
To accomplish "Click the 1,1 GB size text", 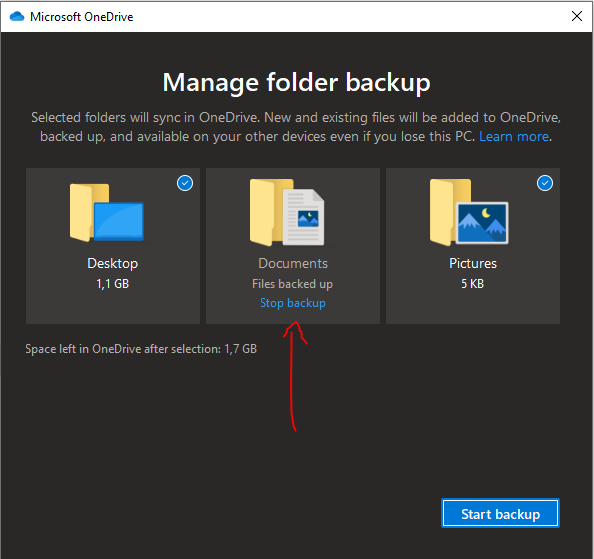I will tap(113, 284).
